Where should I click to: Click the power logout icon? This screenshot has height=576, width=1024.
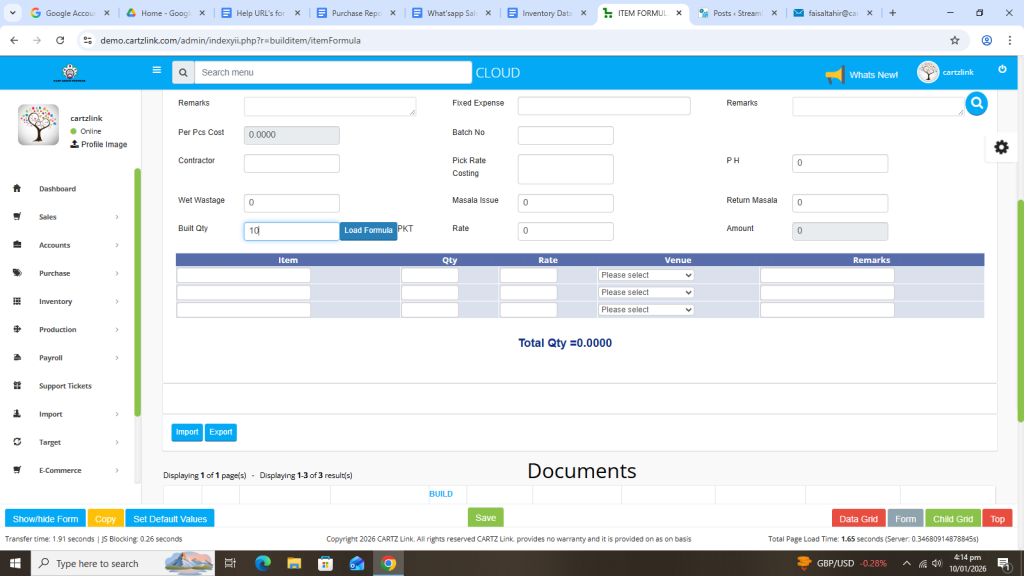point(1002,69)
